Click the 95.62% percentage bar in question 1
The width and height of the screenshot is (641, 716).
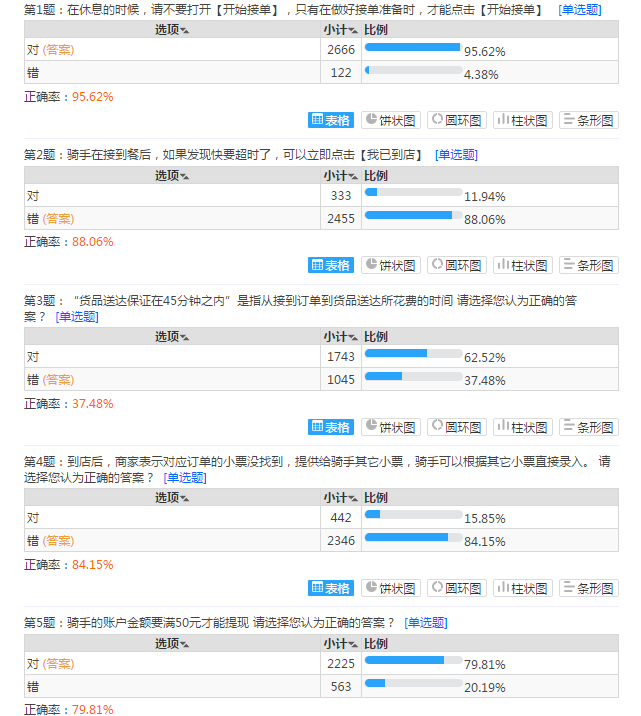412,48
